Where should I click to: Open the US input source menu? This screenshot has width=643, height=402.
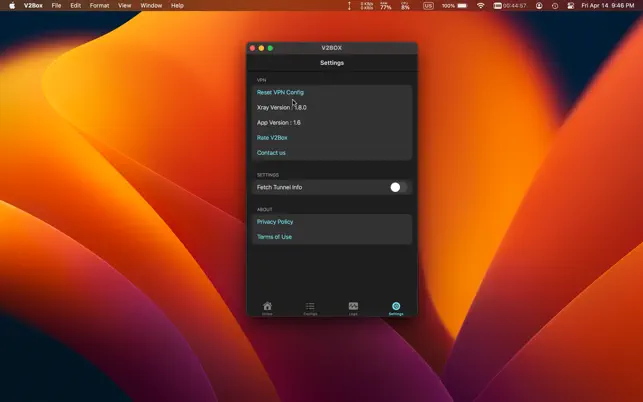(x=428, y=6)
